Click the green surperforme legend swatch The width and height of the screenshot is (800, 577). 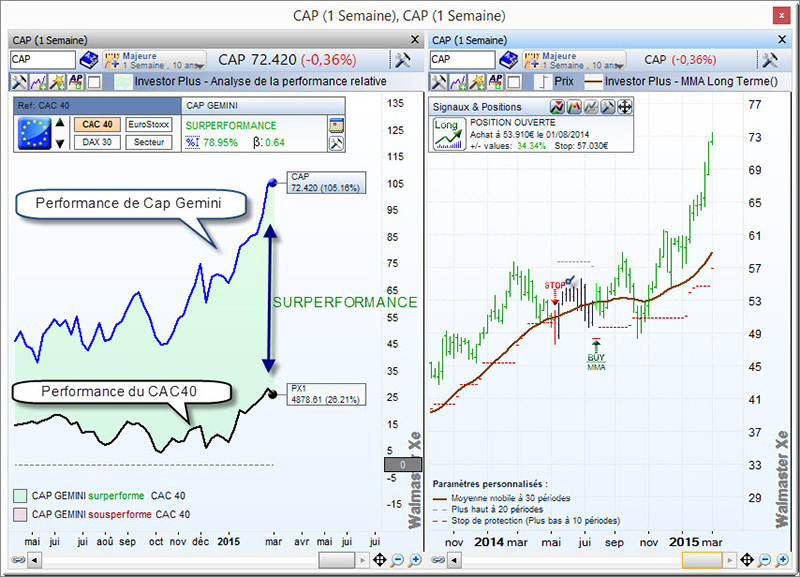(20, 496)
